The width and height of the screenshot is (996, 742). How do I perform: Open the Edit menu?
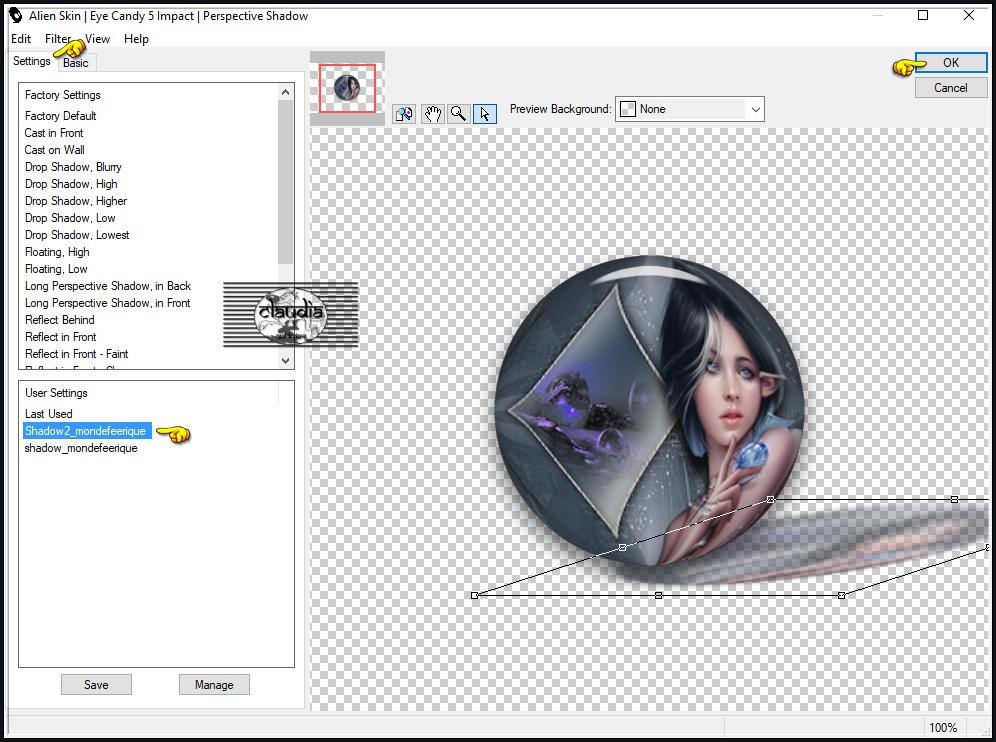point(21,39)
